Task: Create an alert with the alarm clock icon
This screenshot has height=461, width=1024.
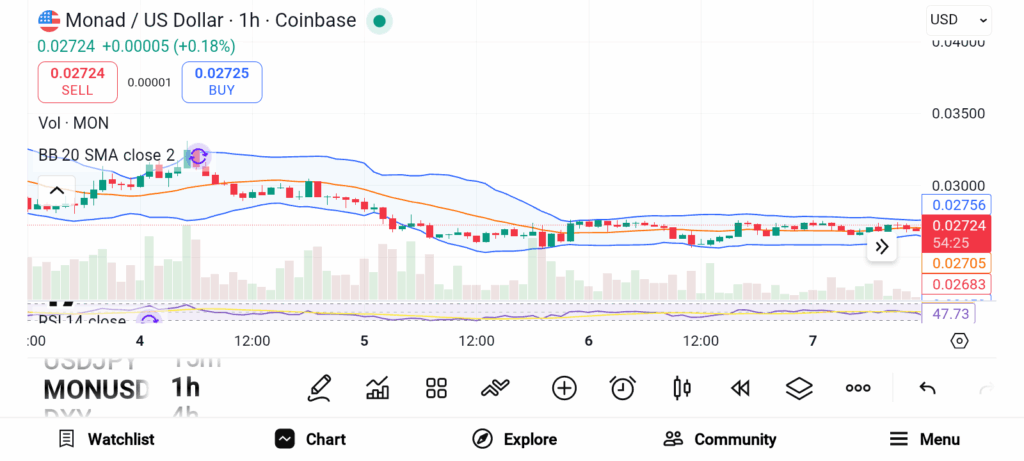Action: point(623,388)
